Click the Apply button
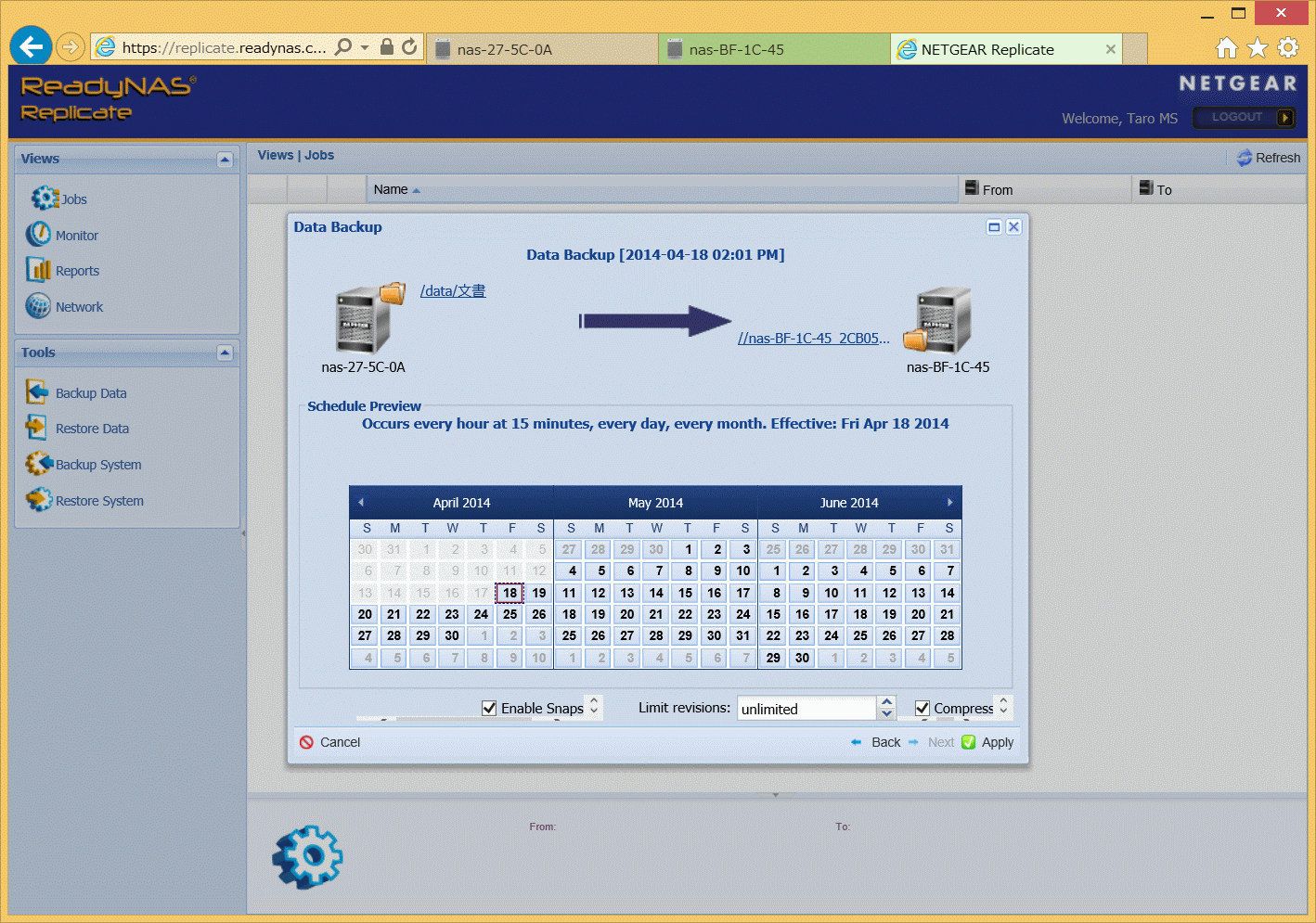This screenshot has height=923, width=1316. tap(988, 742)
